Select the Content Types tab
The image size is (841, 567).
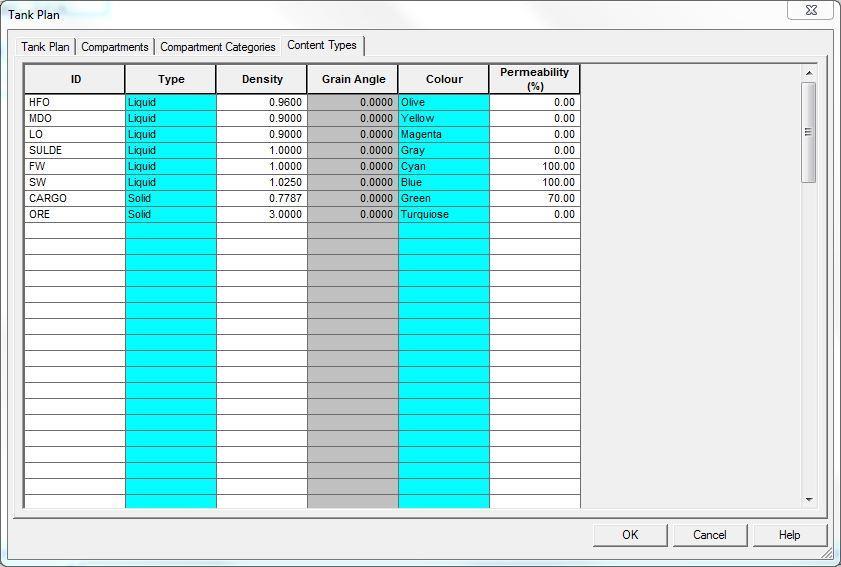click(322, 46)
